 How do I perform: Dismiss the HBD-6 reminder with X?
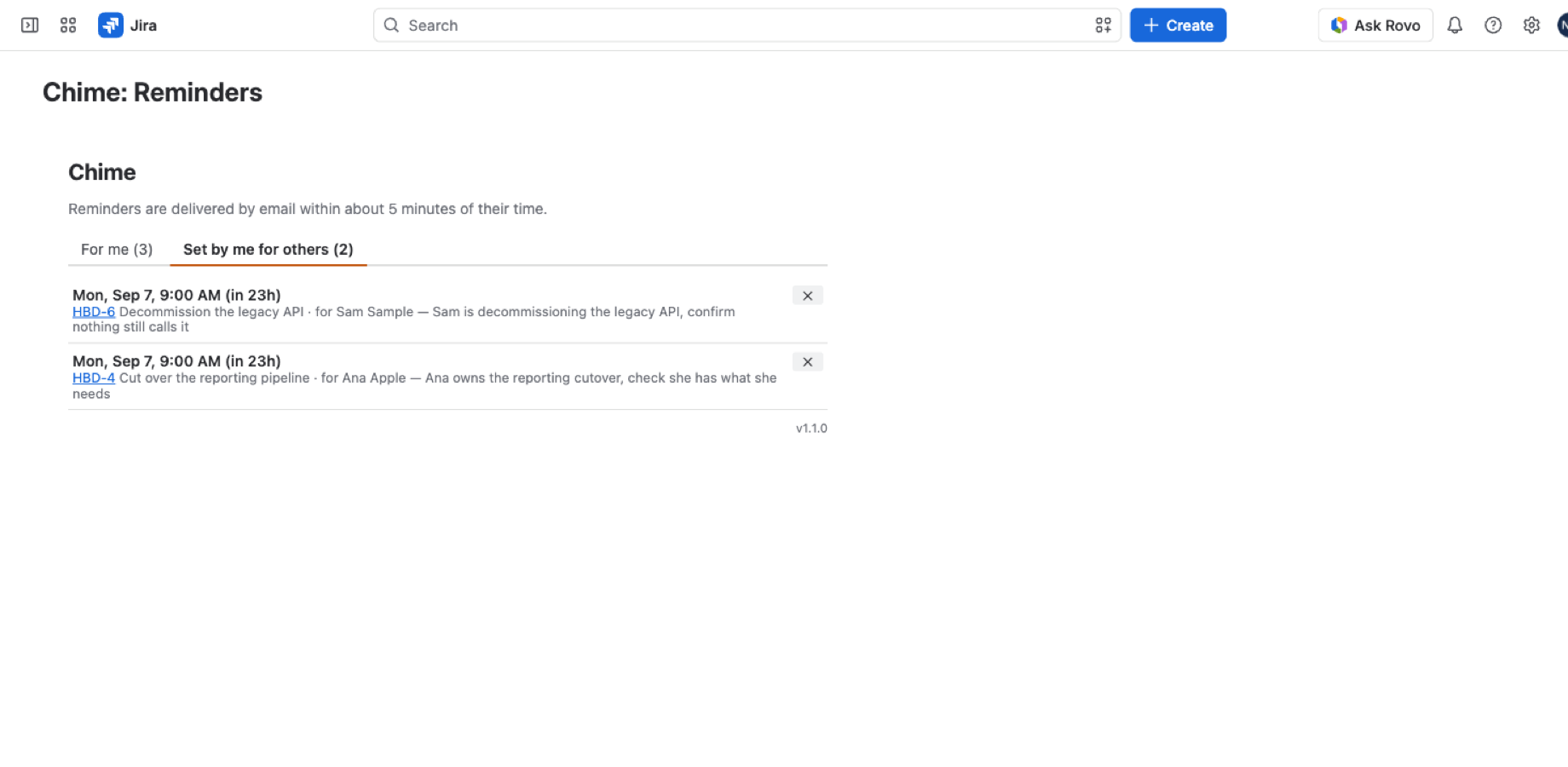[807, 296]
